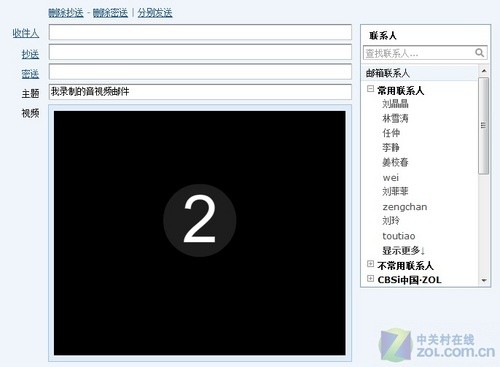Click the contact search magnifier icon
Image resolution: width=500 pixels, height=367 pixels.
click(479, 53)
